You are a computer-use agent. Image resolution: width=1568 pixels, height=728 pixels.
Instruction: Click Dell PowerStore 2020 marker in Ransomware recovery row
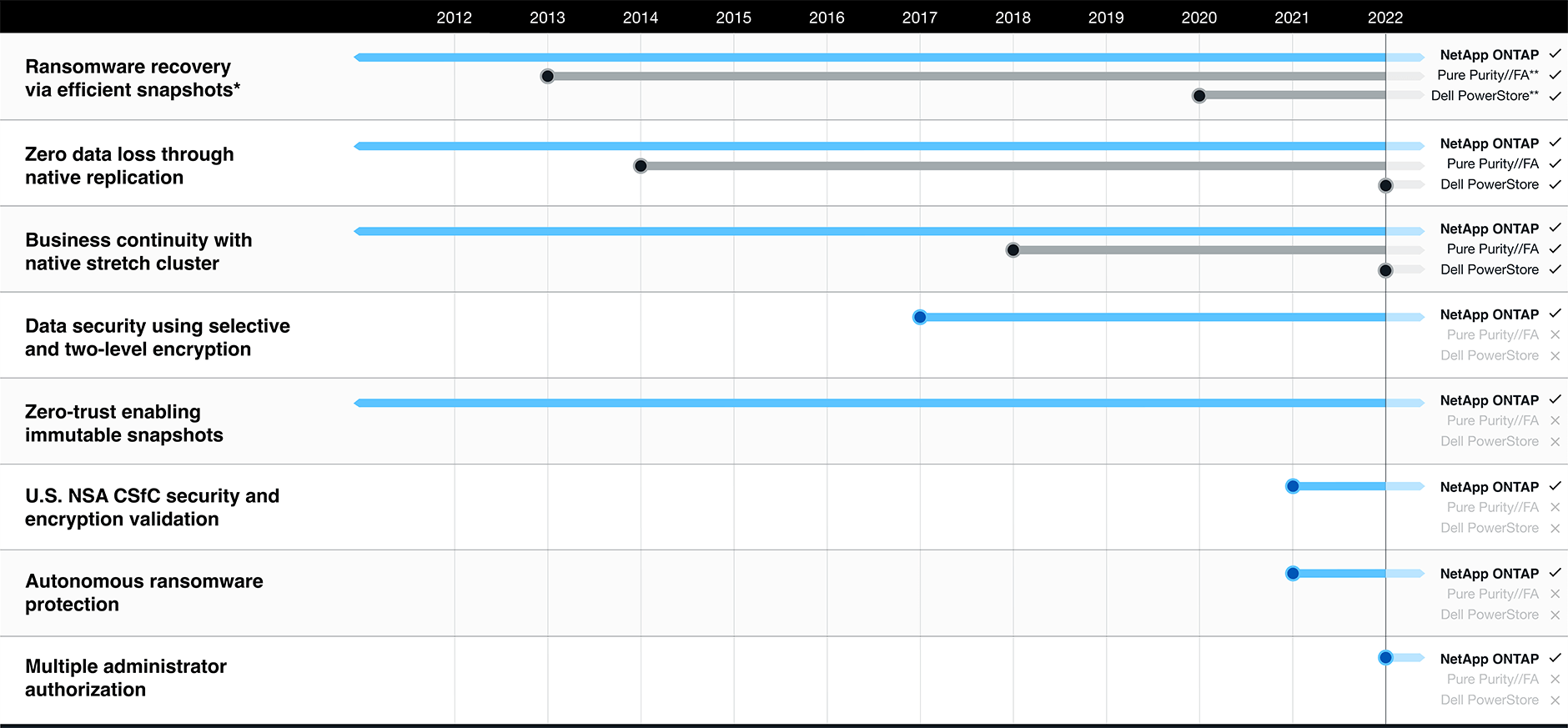coord(1199,96)
